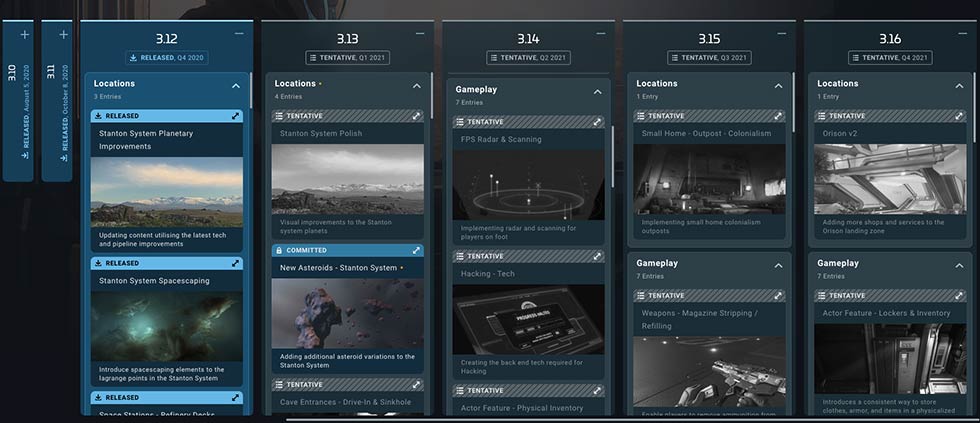The image size is (980, 423).
Task: Click the Tentative Q1 2021 status badge
Action: (x=348, y=57)
